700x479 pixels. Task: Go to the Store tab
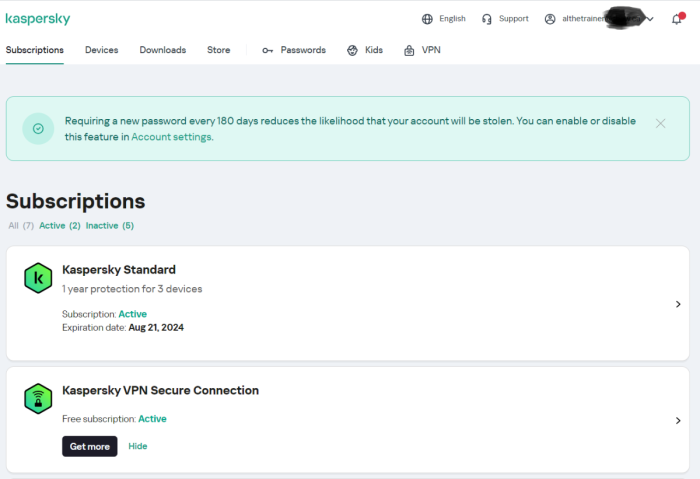coord(218,50)
